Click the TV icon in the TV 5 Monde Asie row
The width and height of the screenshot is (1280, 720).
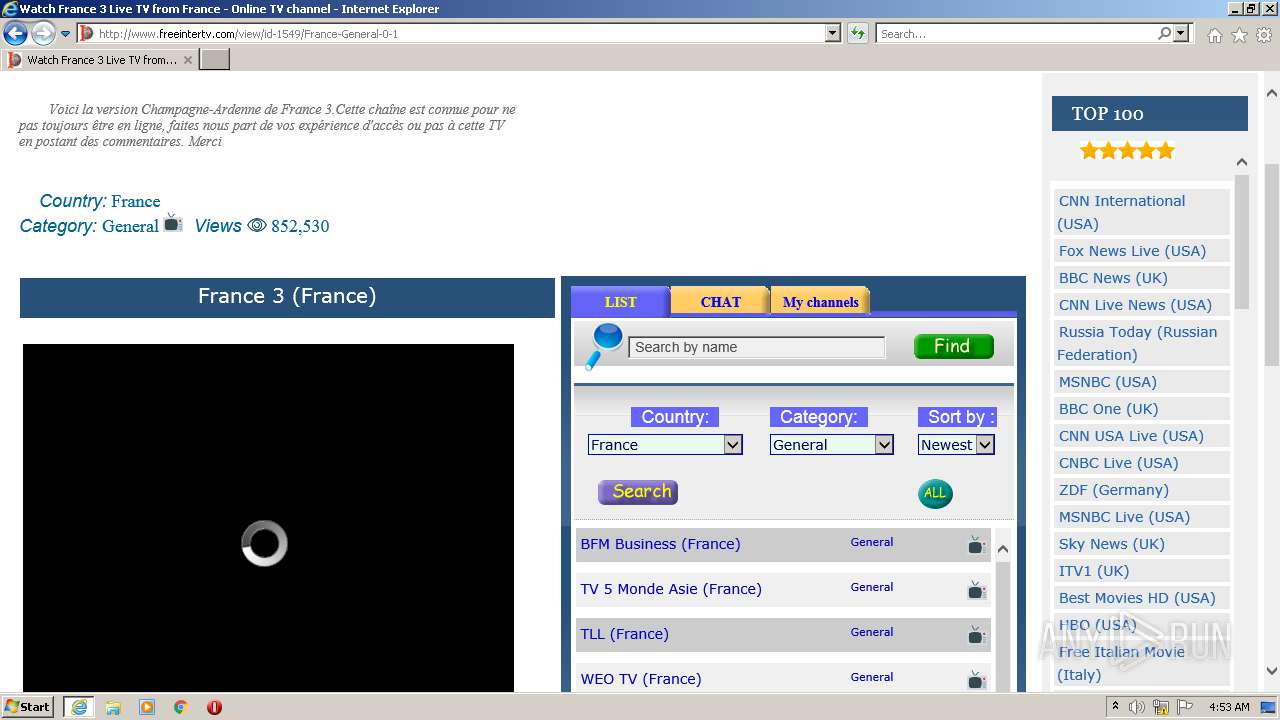click(976, 590)
